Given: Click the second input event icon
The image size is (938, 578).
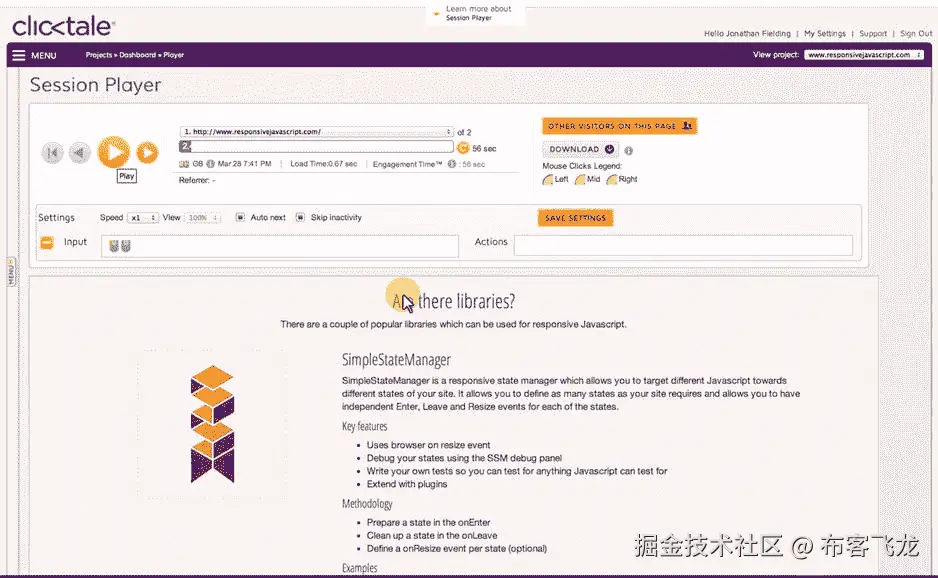Looking at the screenshot, I should click(126, 246).
